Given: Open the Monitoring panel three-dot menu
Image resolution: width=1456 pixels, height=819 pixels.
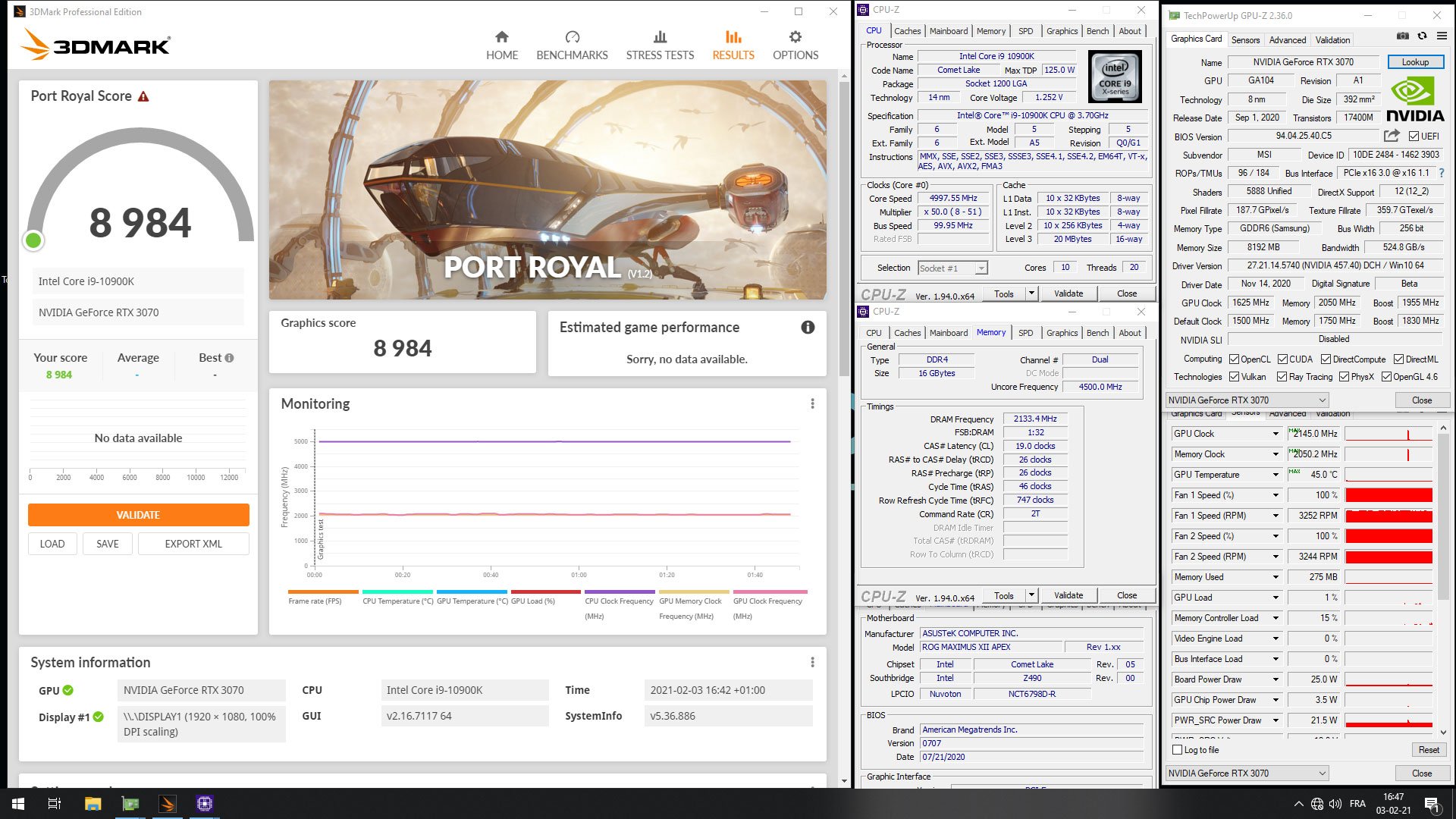Looking at the screenshot, I should 812,403.
